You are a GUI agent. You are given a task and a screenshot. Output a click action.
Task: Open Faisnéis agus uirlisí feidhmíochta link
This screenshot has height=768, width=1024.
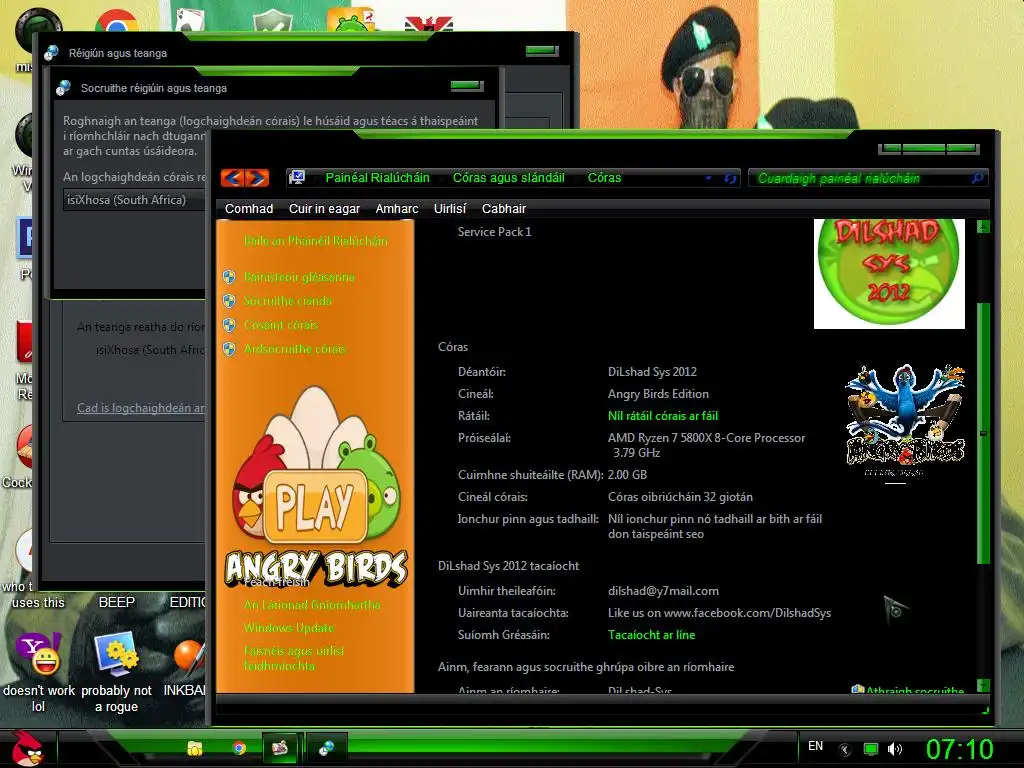click(293, 658)
